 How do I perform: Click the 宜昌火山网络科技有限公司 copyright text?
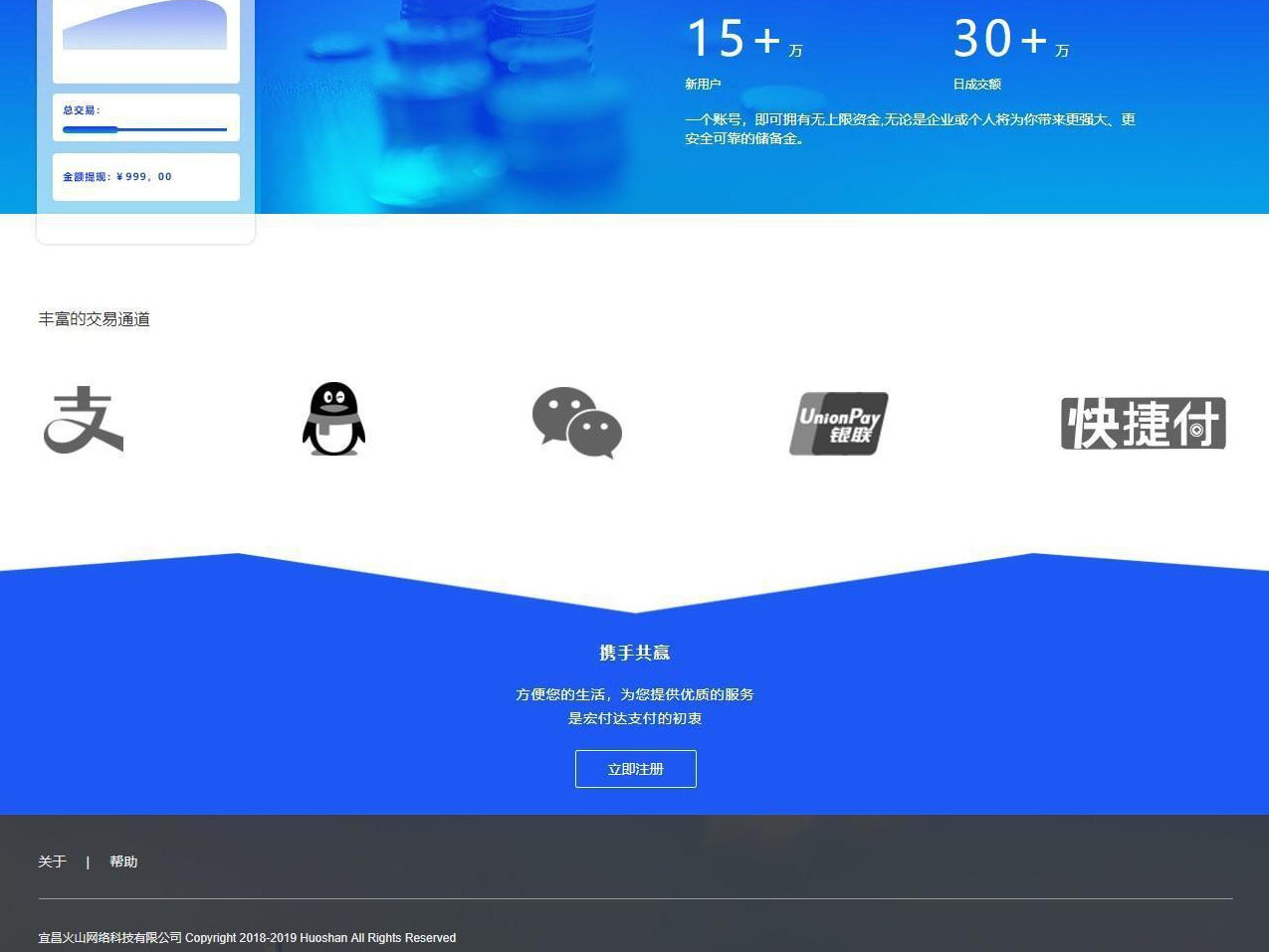[247, 938]
